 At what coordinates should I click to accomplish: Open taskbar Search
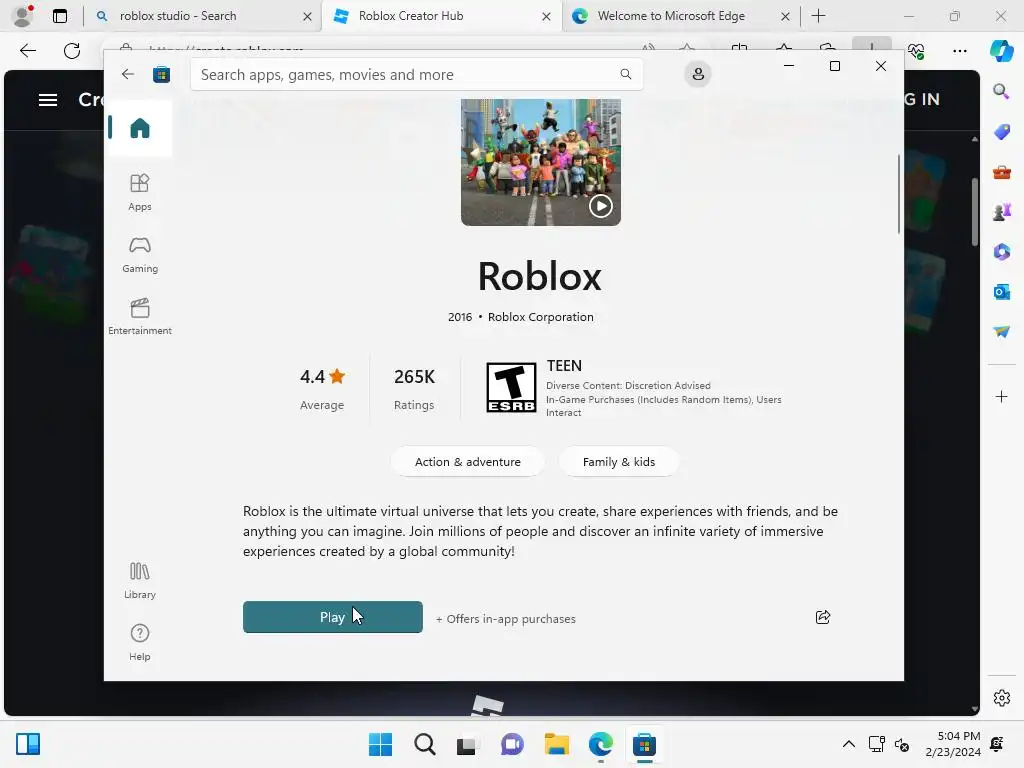(x=424, y=744)
